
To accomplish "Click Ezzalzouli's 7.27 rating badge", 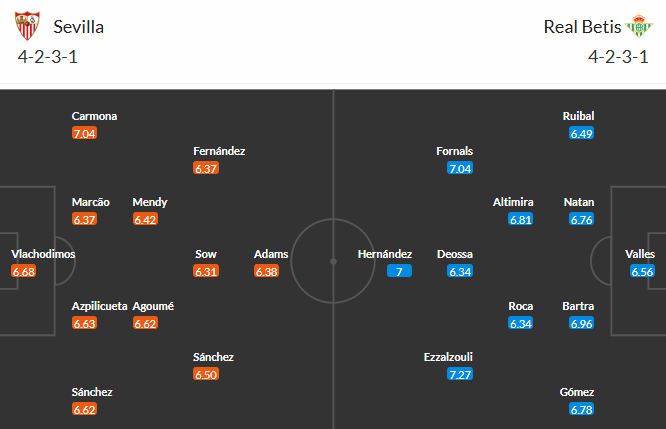I will (460, 374).
